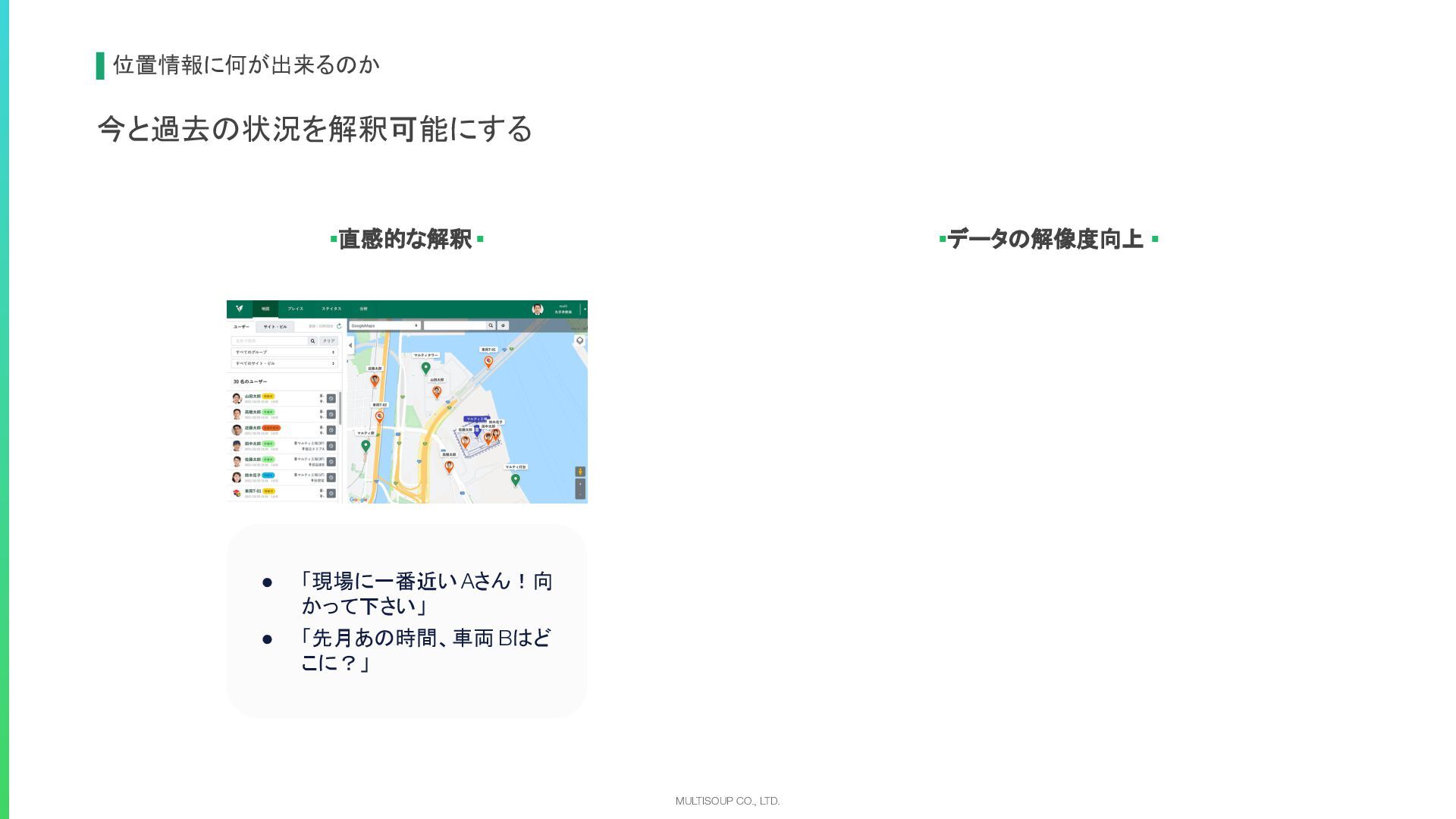The image size is (1456, 819).
Task: Click green マルチタワー place pin
Action: coord(425,368)
